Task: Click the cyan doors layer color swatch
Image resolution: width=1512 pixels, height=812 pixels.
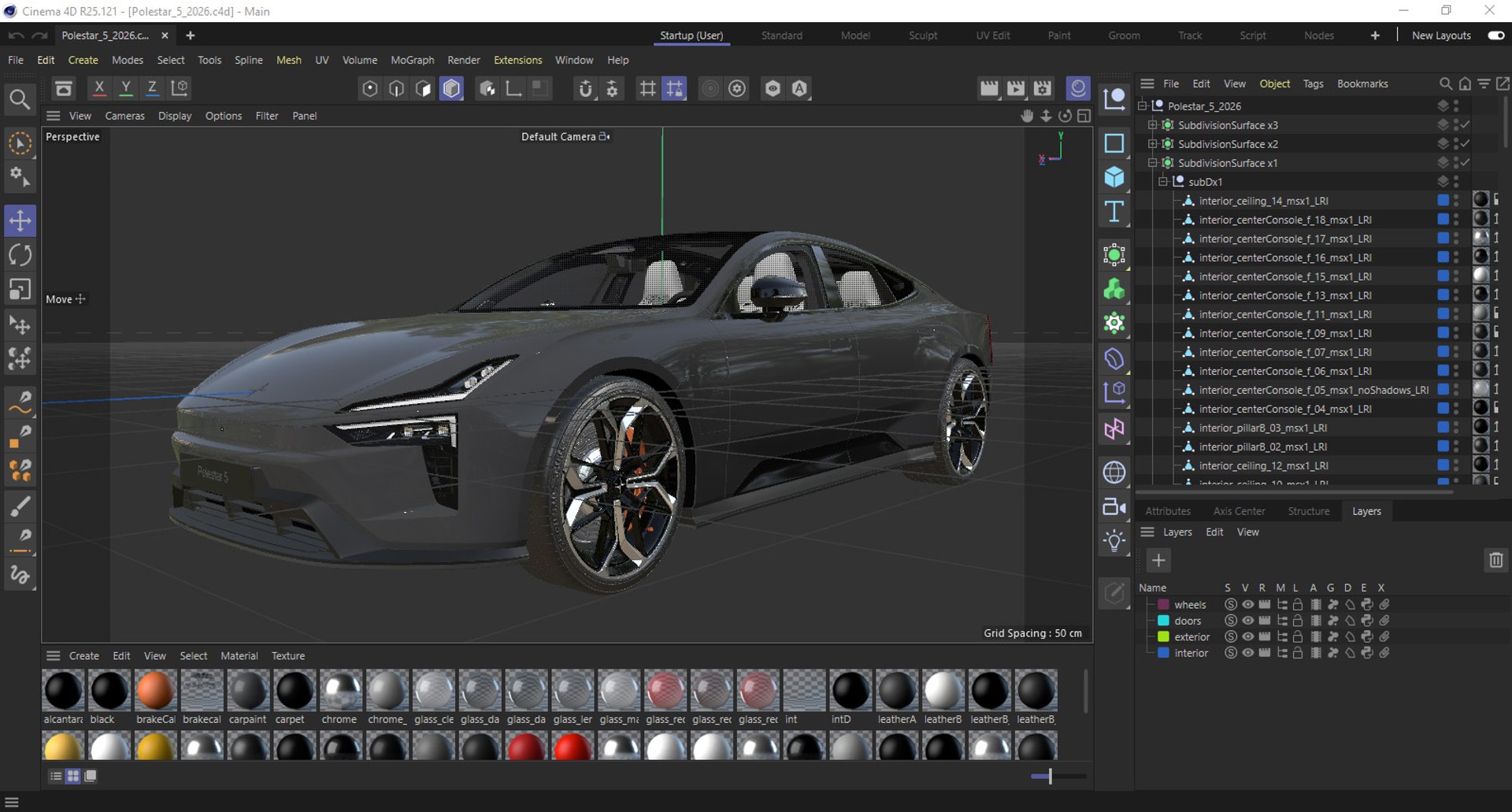Action: click(x=1163, y=621)
